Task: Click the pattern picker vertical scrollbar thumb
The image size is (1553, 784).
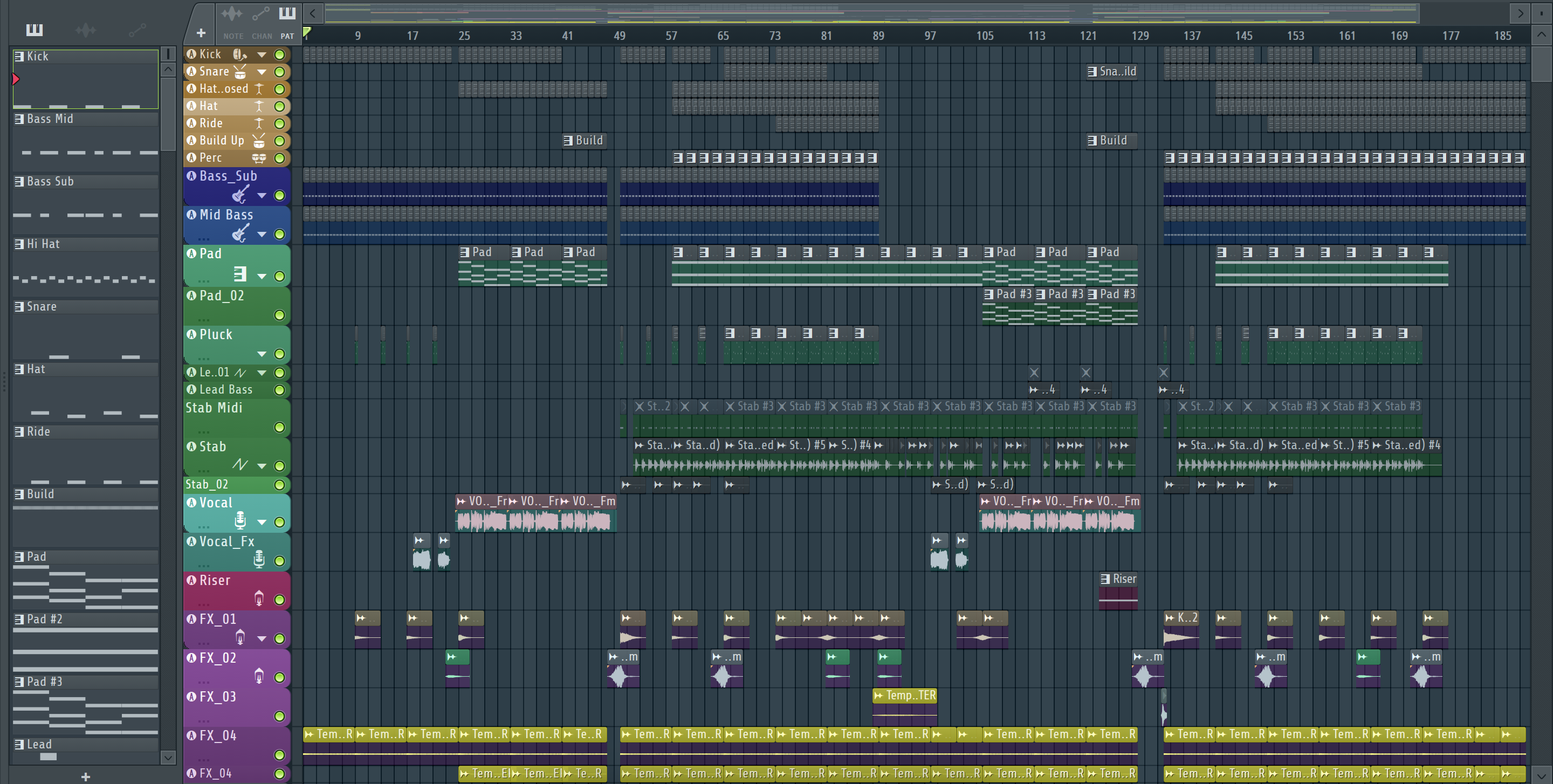Action: (x=168, y=113)
